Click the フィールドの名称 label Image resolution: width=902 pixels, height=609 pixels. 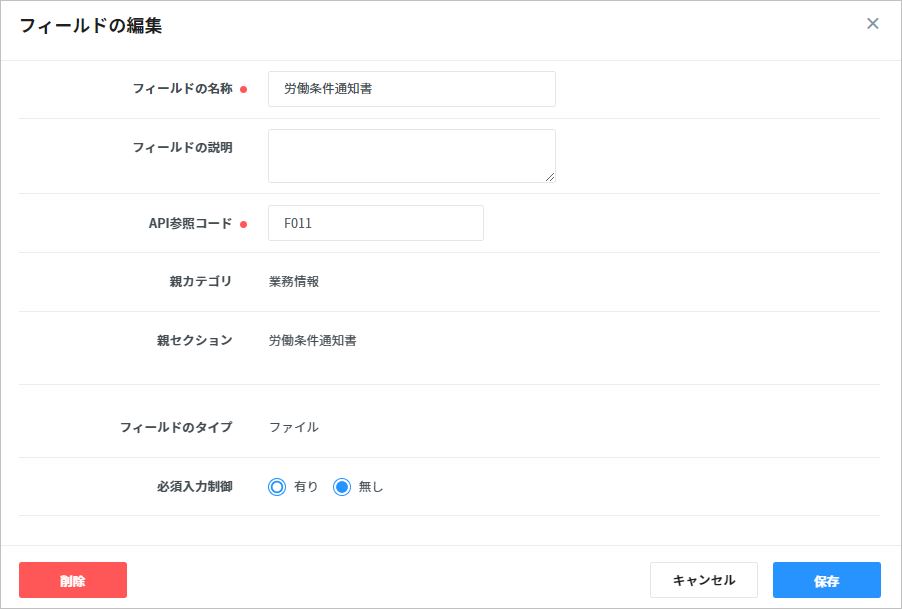click(182, 89)
